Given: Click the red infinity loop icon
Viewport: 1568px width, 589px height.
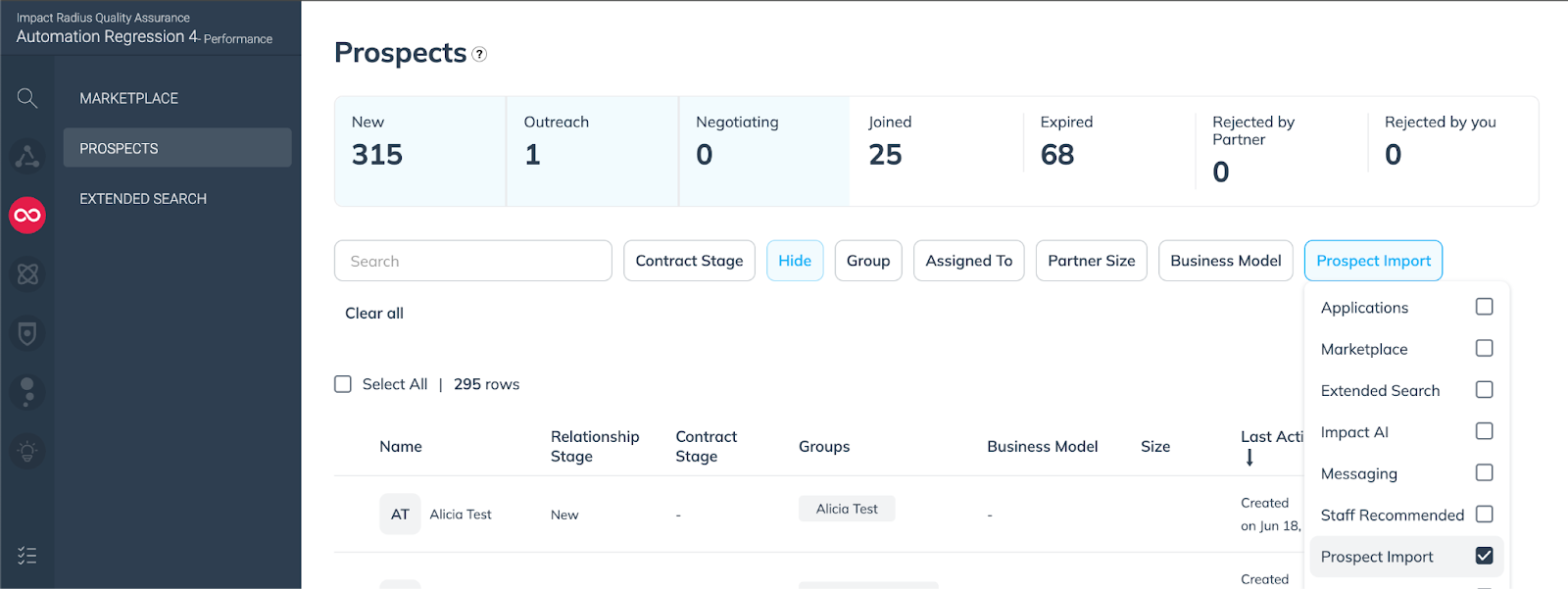Looking at the screenshot, I should click(x=27, y=216).
